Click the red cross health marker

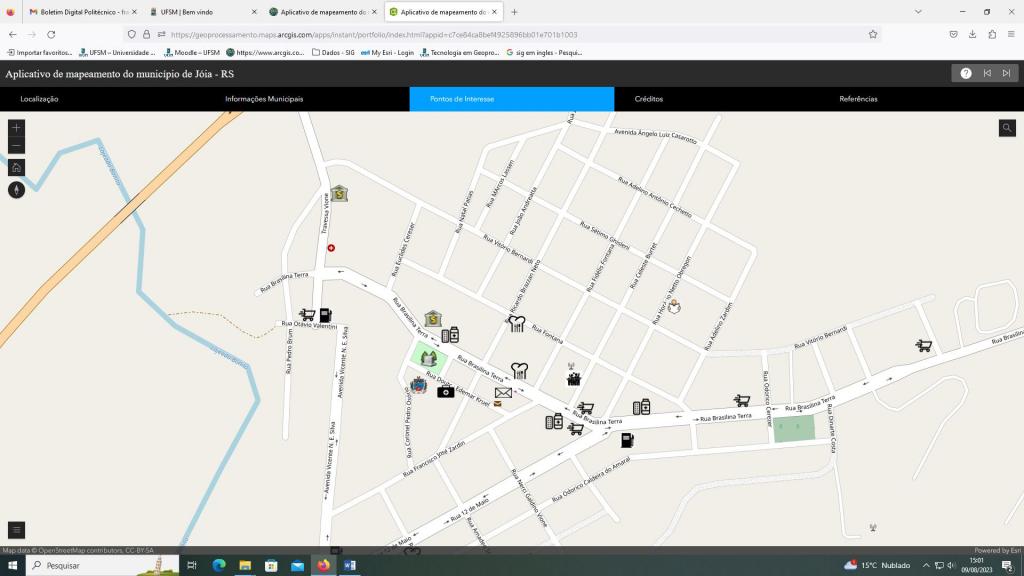pos(331,248)
